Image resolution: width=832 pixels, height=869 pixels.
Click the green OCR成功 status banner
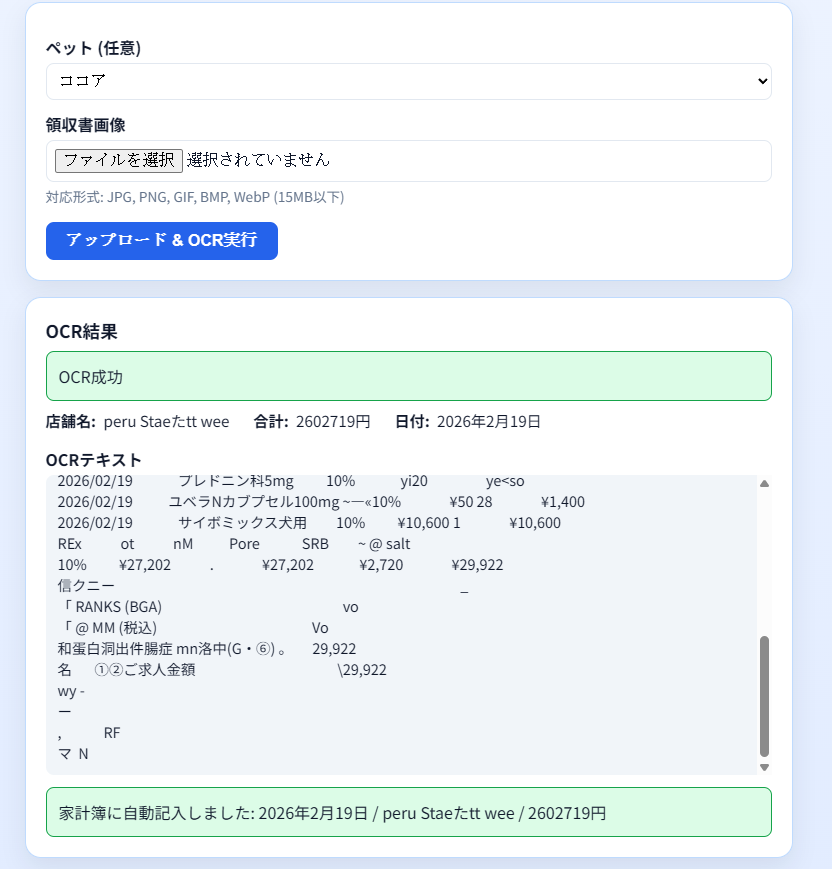pos(409,376)
